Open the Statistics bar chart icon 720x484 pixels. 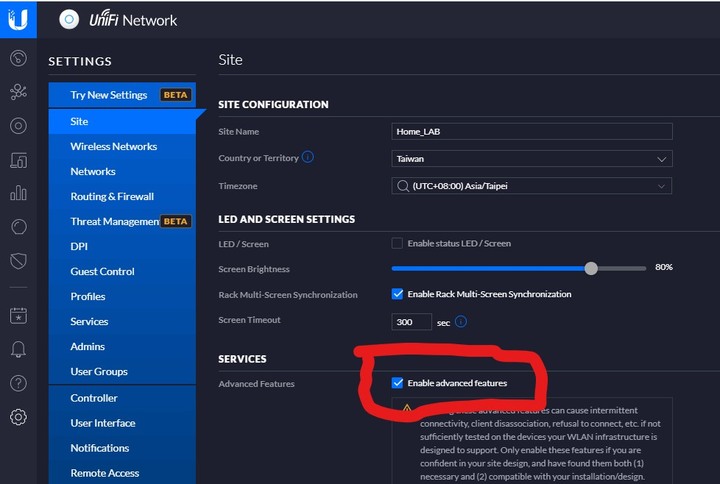coord(18,192)
